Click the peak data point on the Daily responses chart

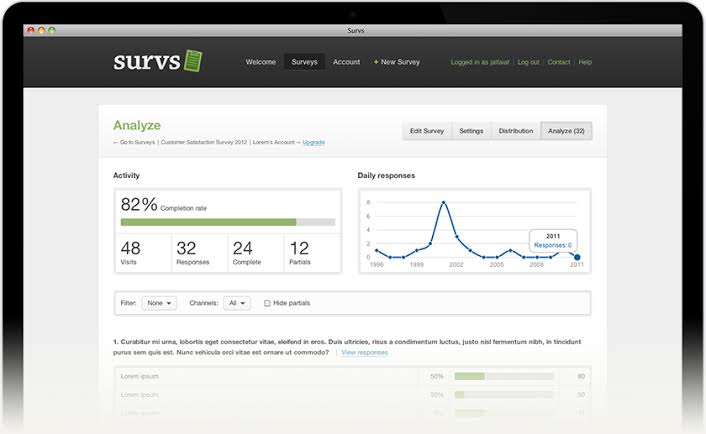click(444, 203)
